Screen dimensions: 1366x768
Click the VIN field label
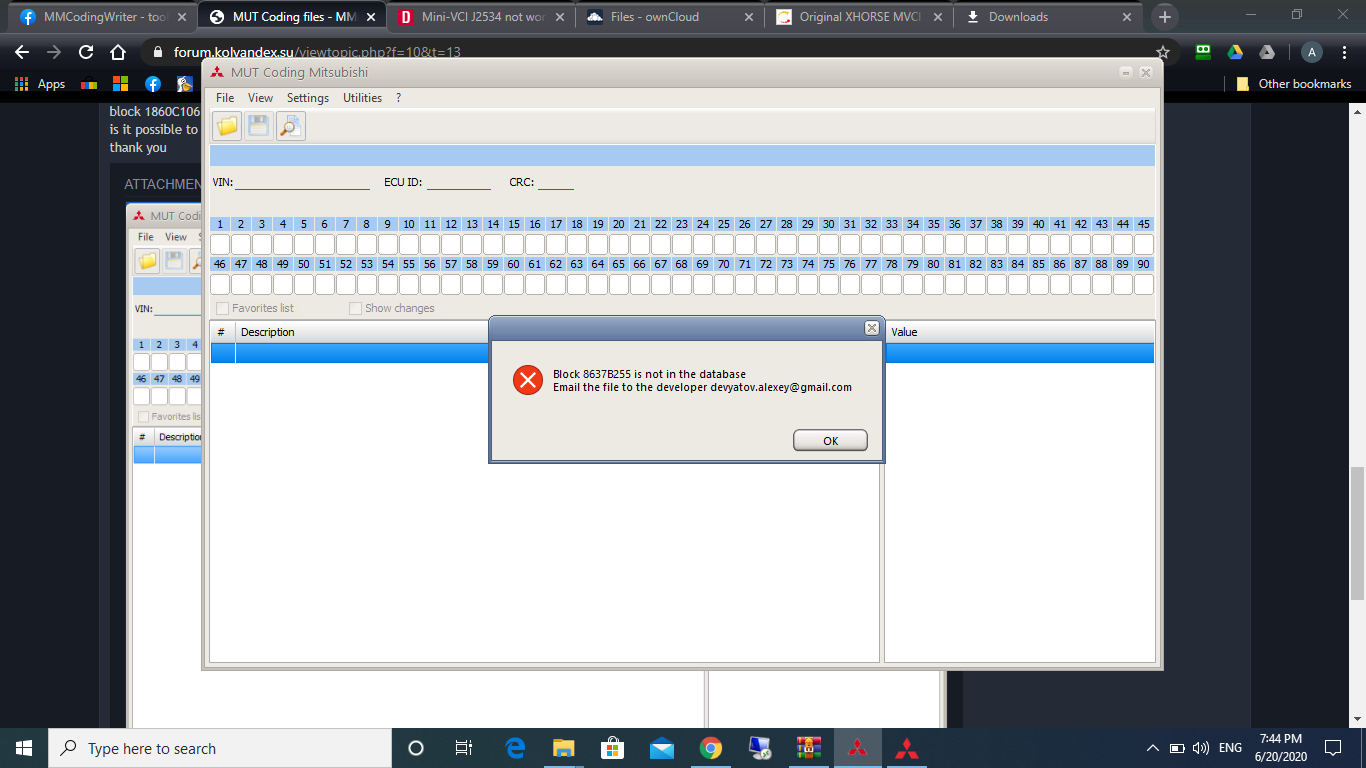pyautogui.click(x=223, y=183)
